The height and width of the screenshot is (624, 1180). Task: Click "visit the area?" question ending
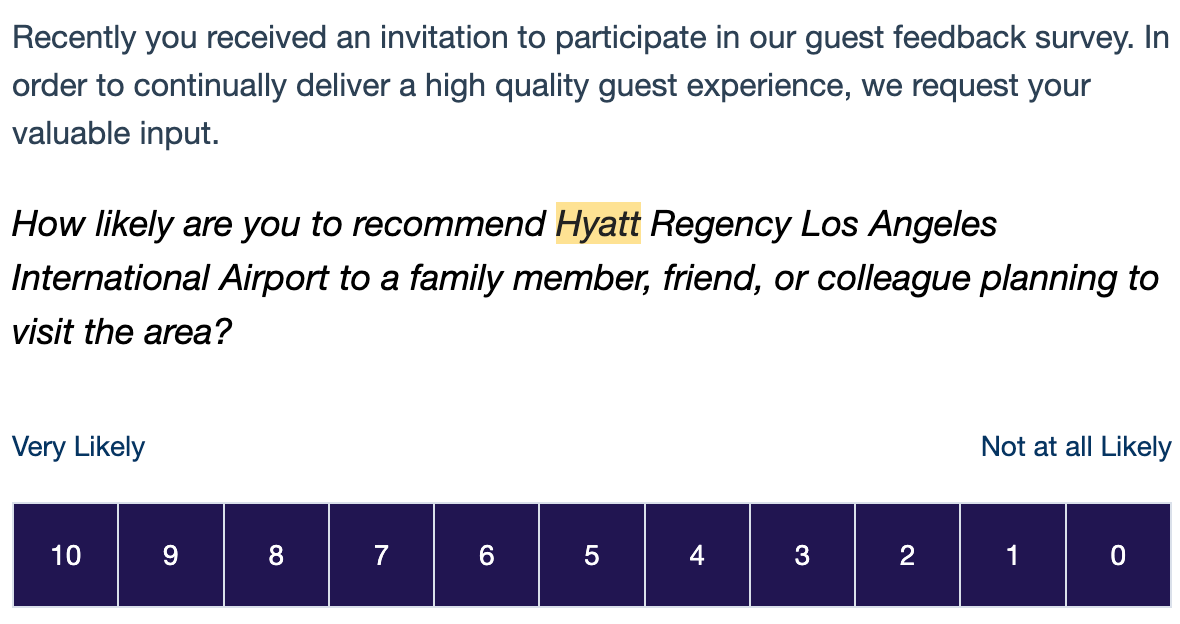122,331
